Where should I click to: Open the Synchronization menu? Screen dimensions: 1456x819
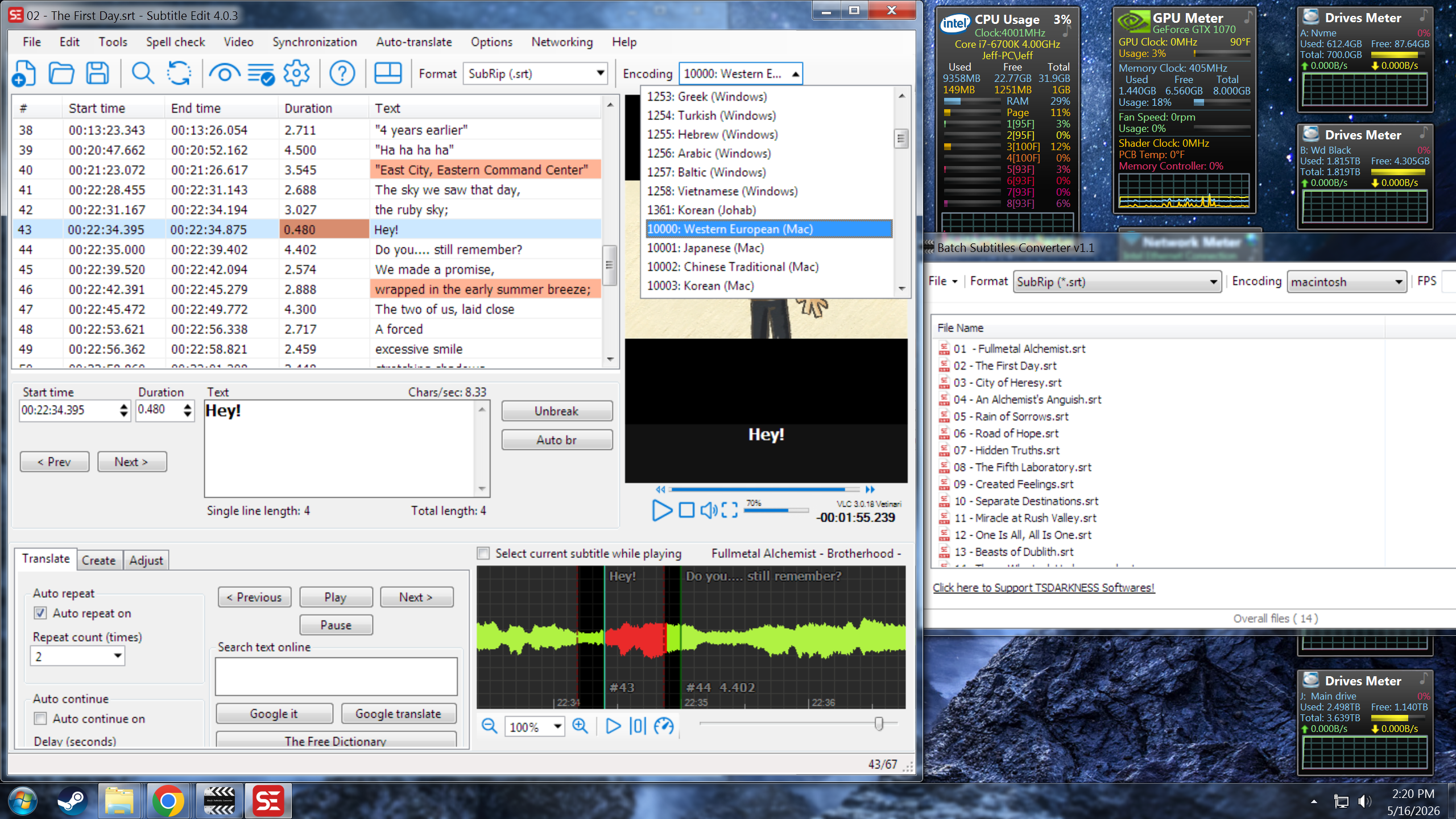(315, 42)
